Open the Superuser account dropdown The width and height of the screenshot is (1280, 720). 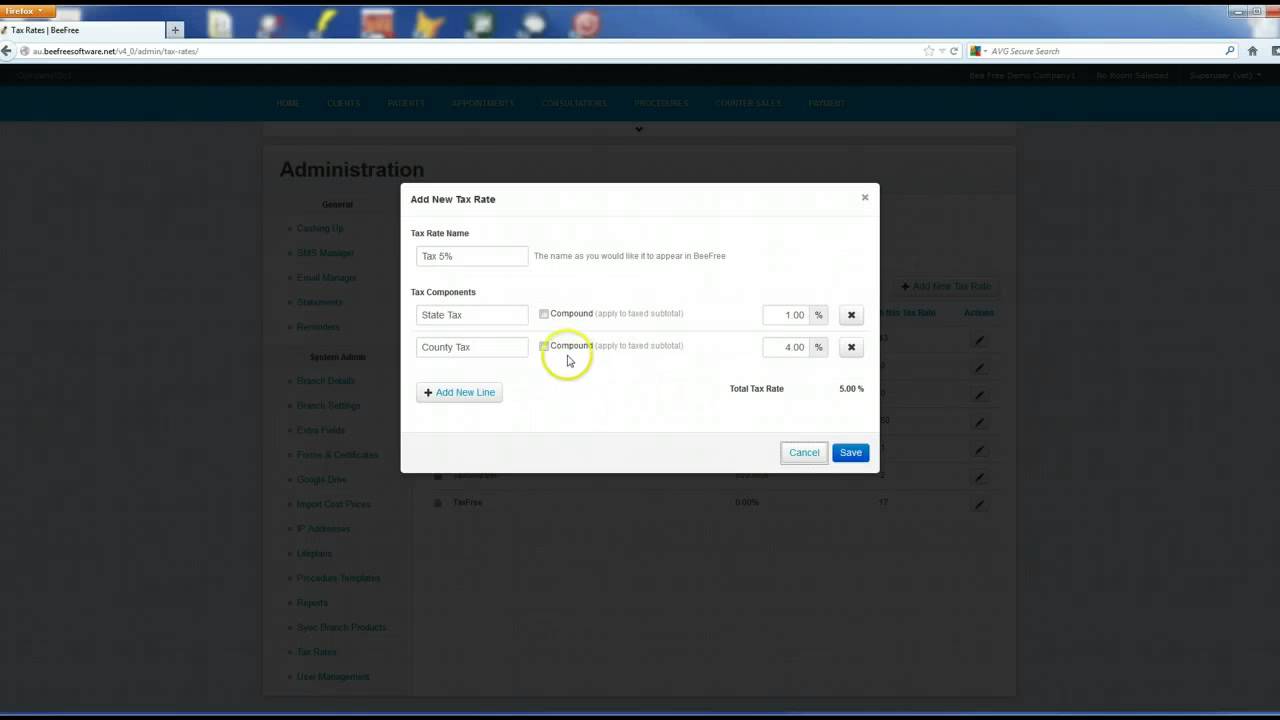1225,75
